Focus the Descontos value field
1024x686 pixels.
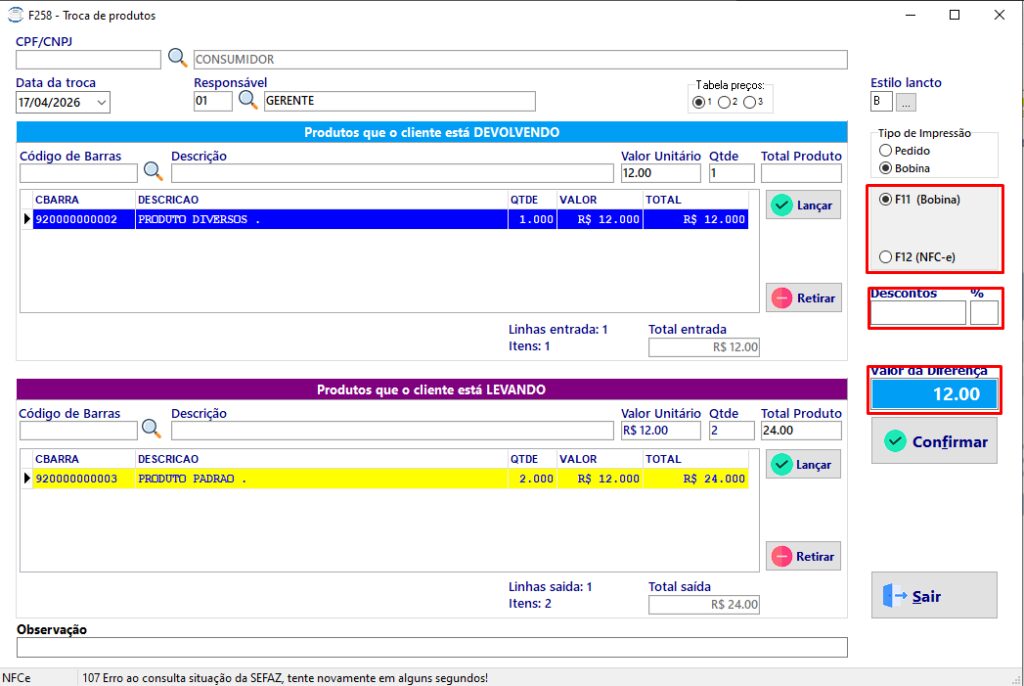click(918, 313)
